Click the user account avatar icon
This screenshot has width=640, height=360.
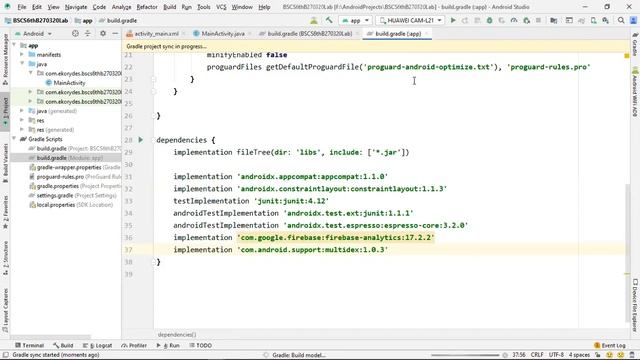tap(633, 20)
